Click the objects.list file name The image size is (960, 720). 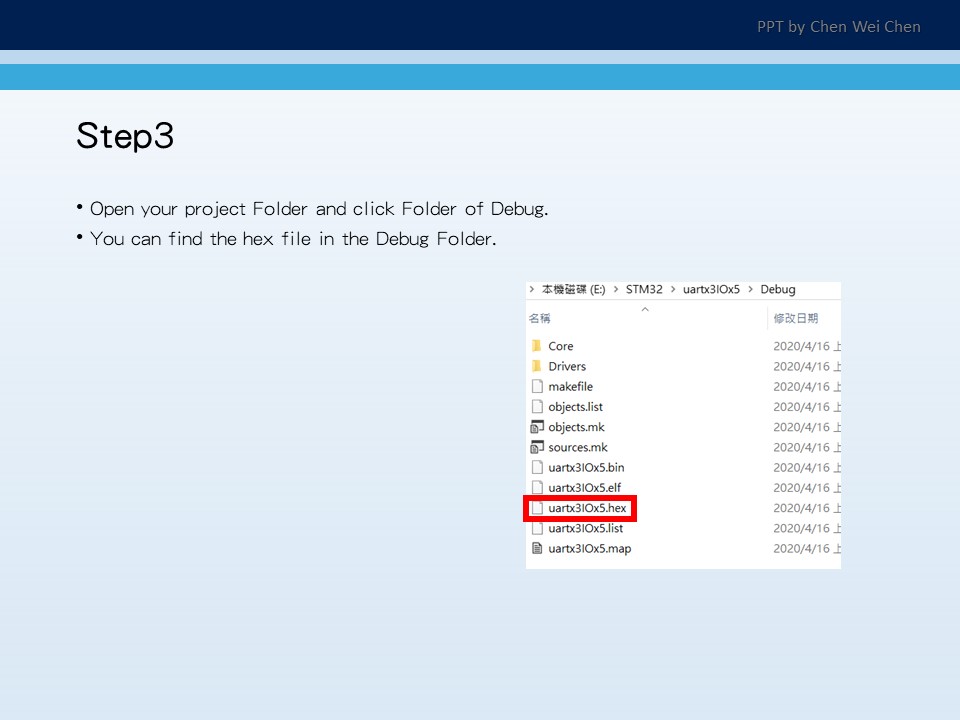(x=576, y=407)
